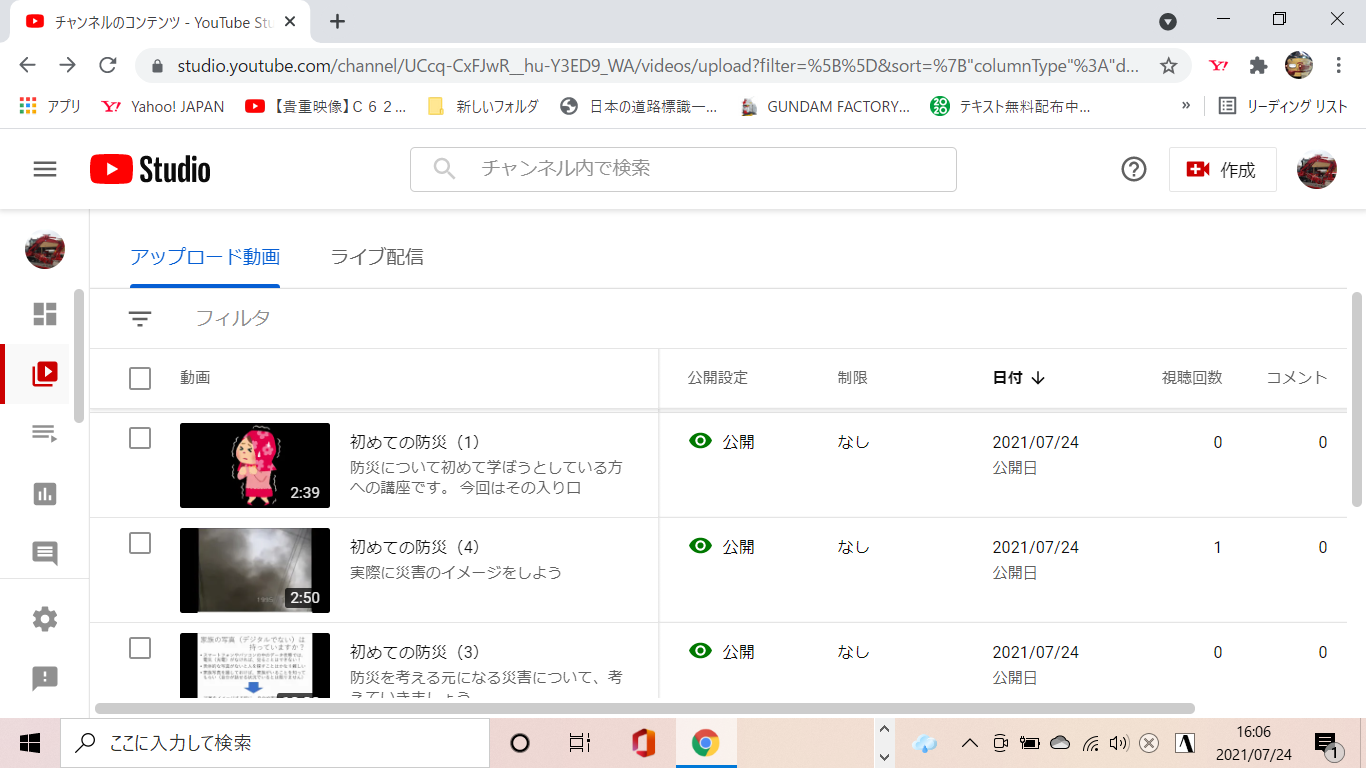This screenshot has height=768, width=1366.
Task: Reload the page with refresh icon
Action: click(x=108, y=66)
